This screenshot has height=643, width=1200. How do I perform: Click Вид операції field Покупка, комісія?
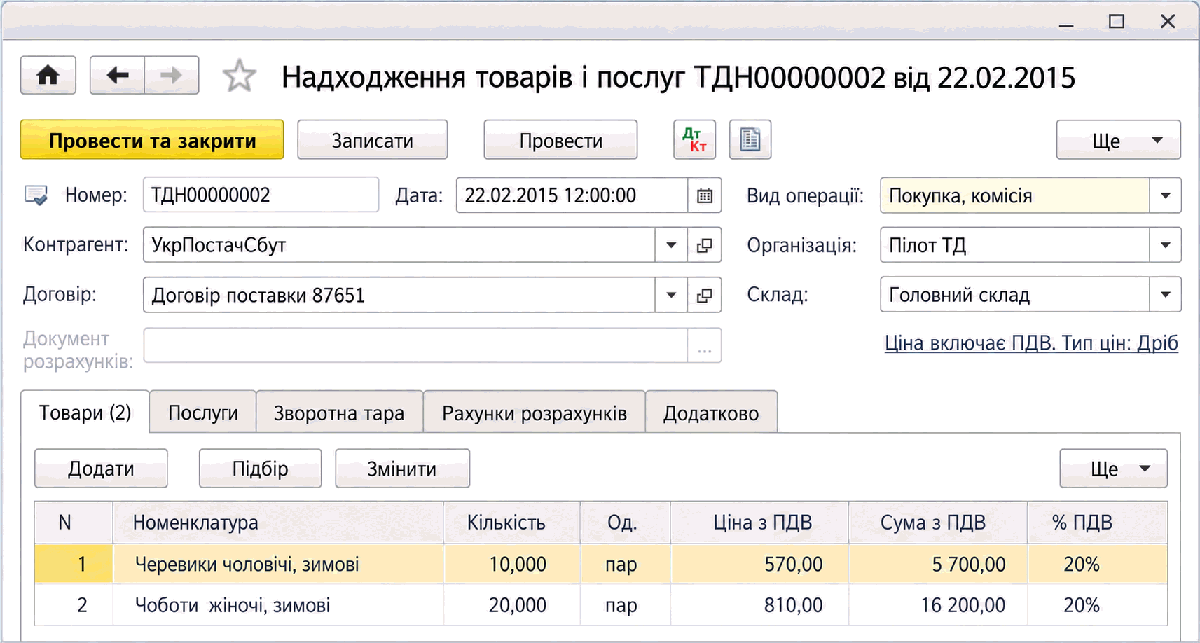(1015, 195)
